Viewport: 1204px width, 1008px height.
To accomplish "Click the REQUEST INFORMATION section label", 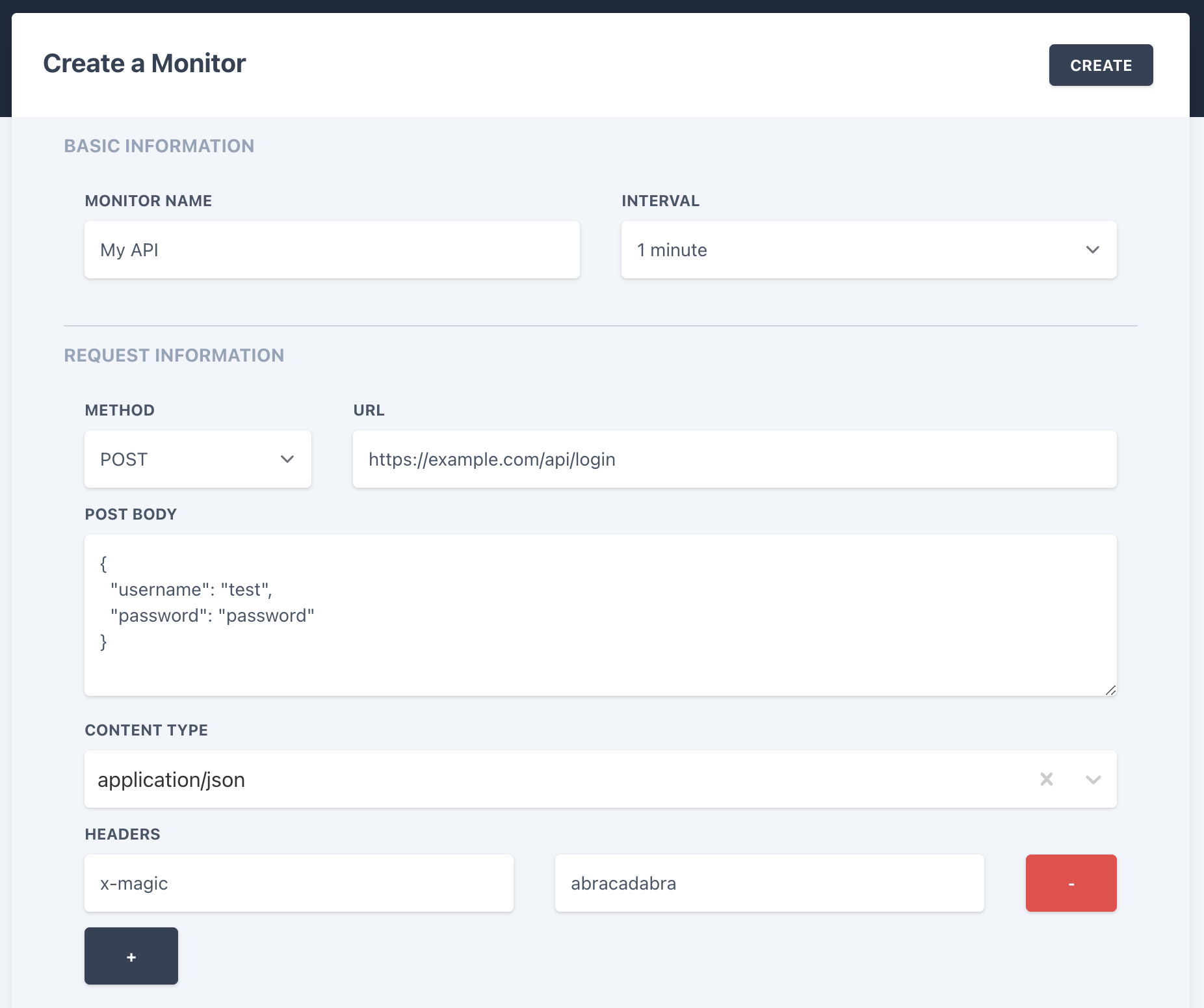I will point(174,355).
